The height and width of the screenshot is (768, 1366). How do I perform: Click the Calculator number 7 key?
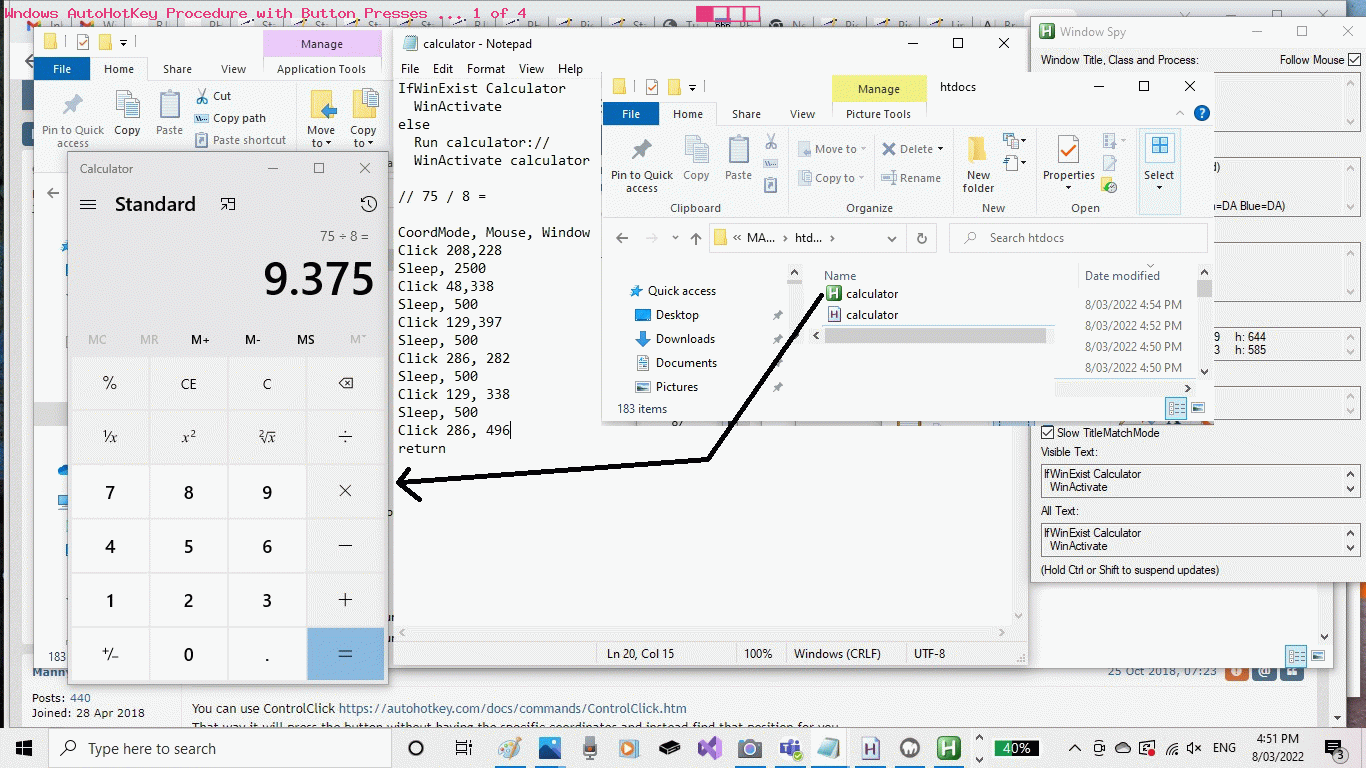click(110, 491)
